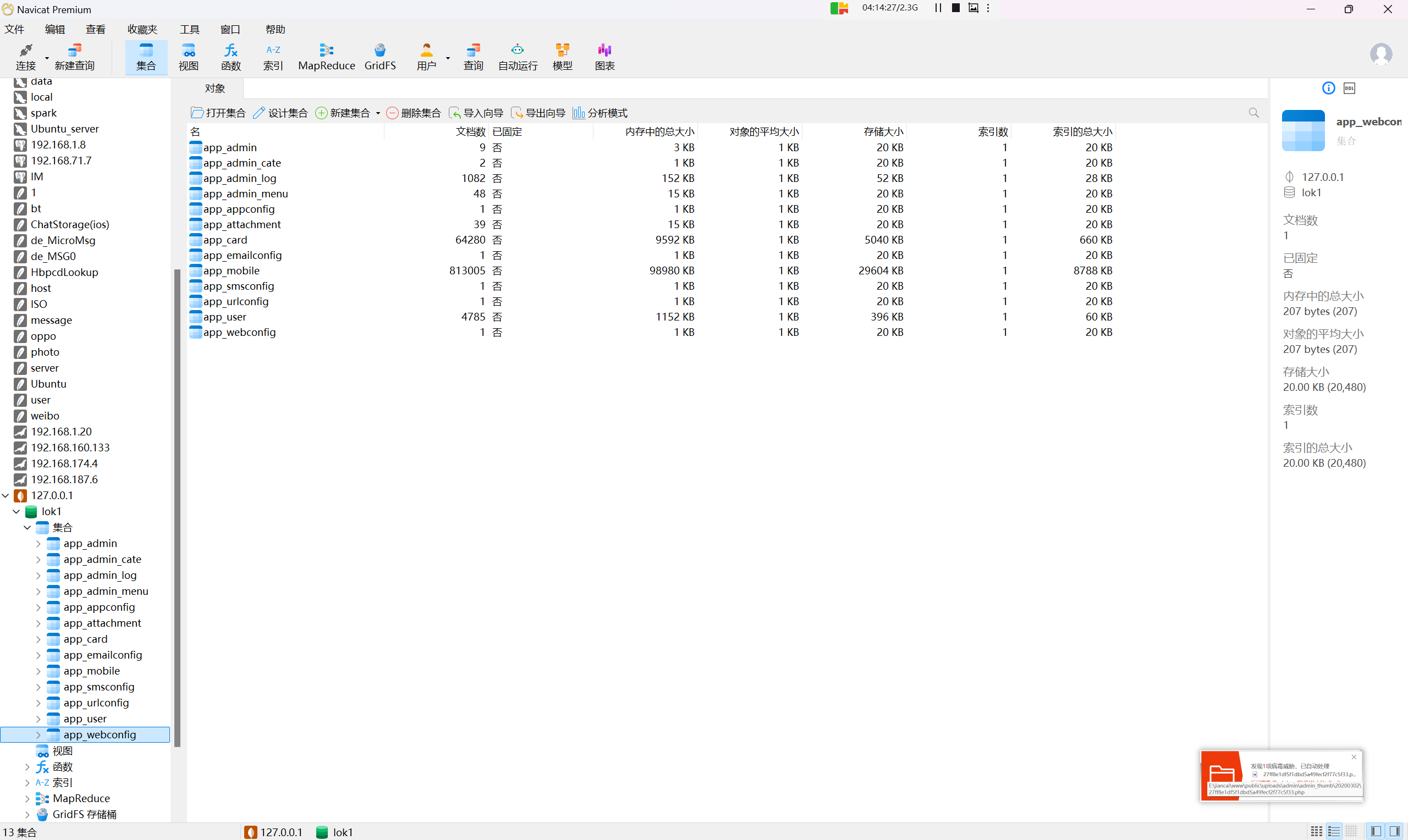Open the 帮助 (Help) menu

[x=275, y=30]
